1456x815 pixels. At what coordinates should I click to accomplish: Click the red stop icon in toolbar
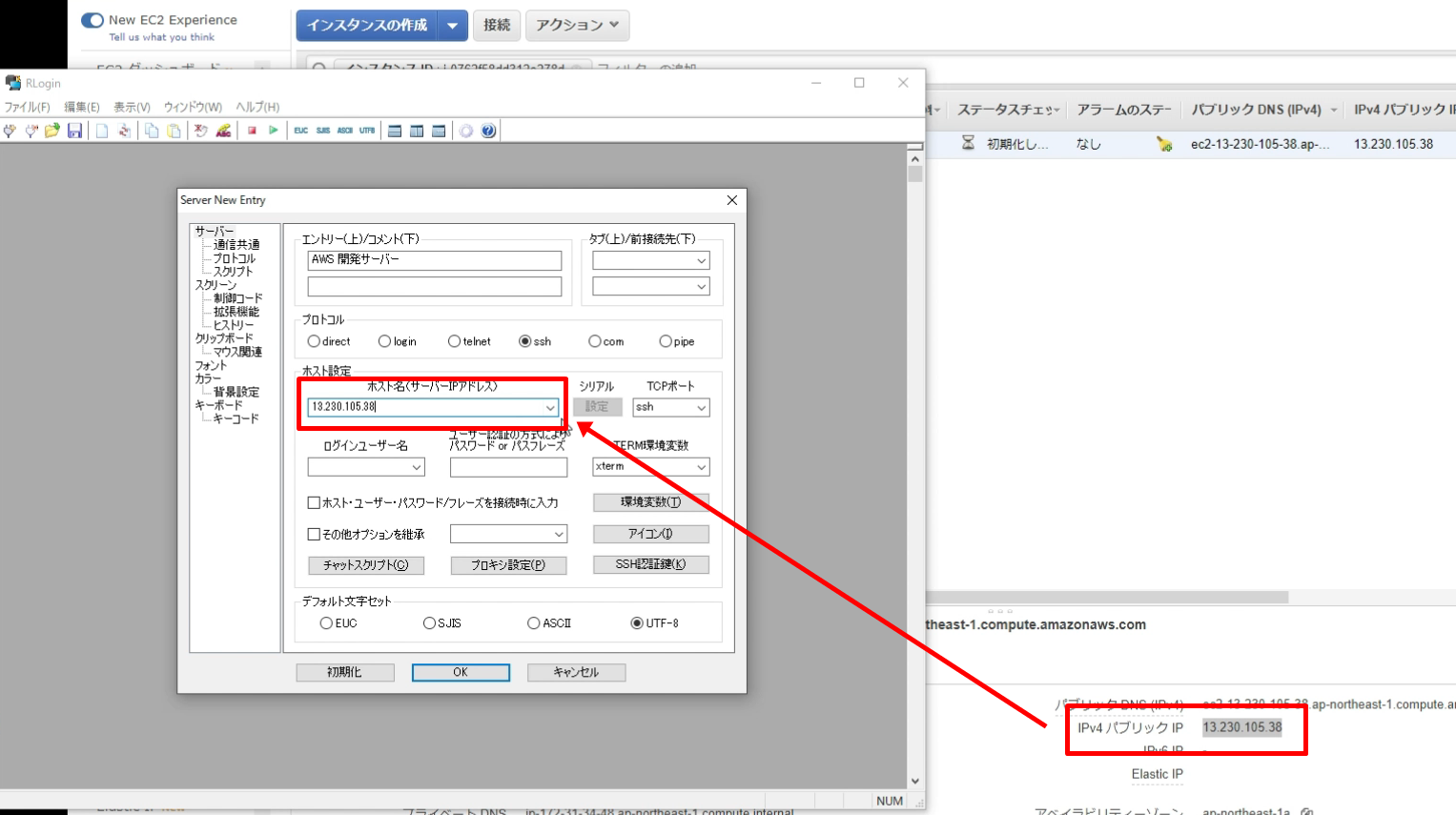(252, 131)
